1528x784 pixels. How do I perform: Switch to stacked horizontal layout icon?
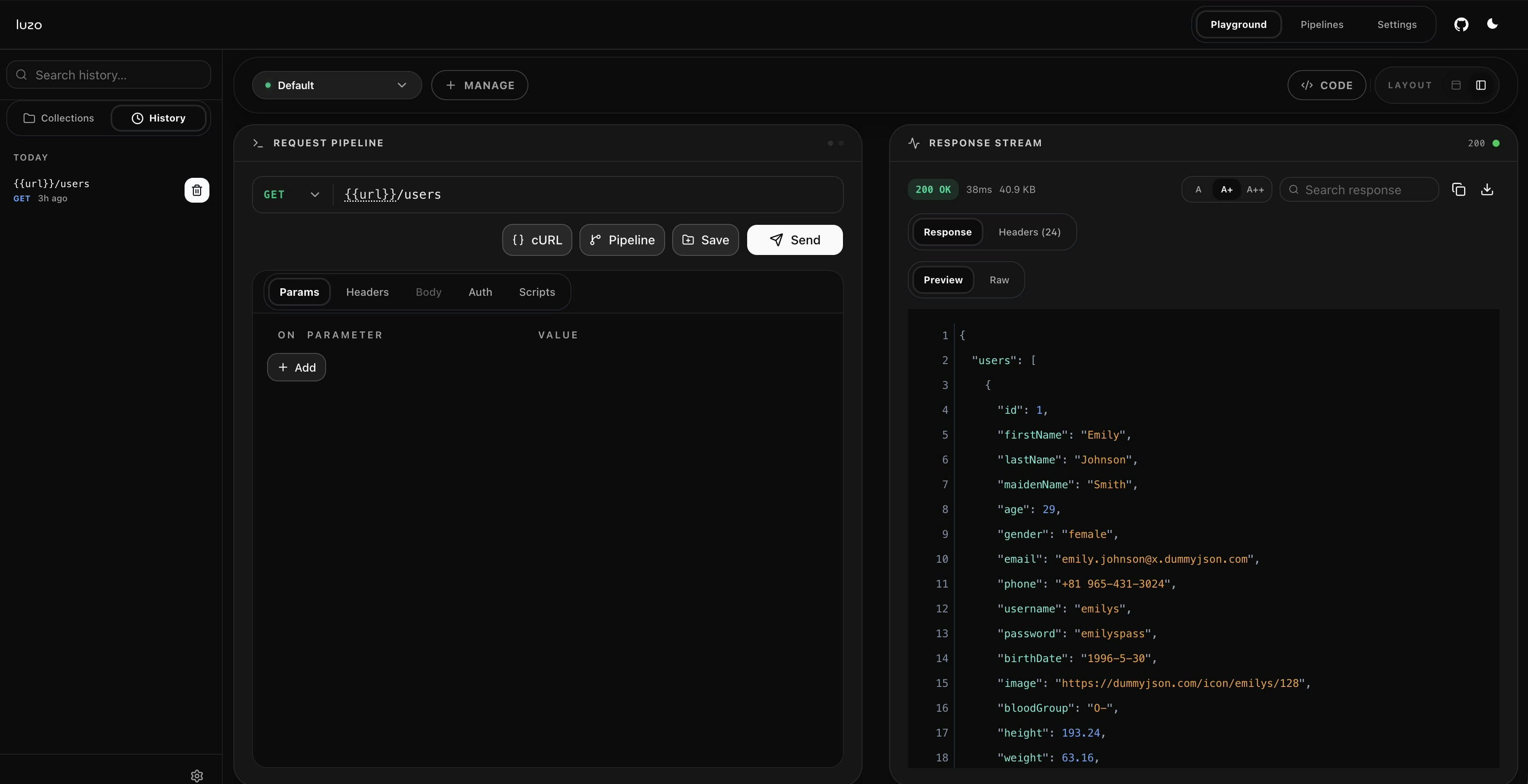[1456, 86]
